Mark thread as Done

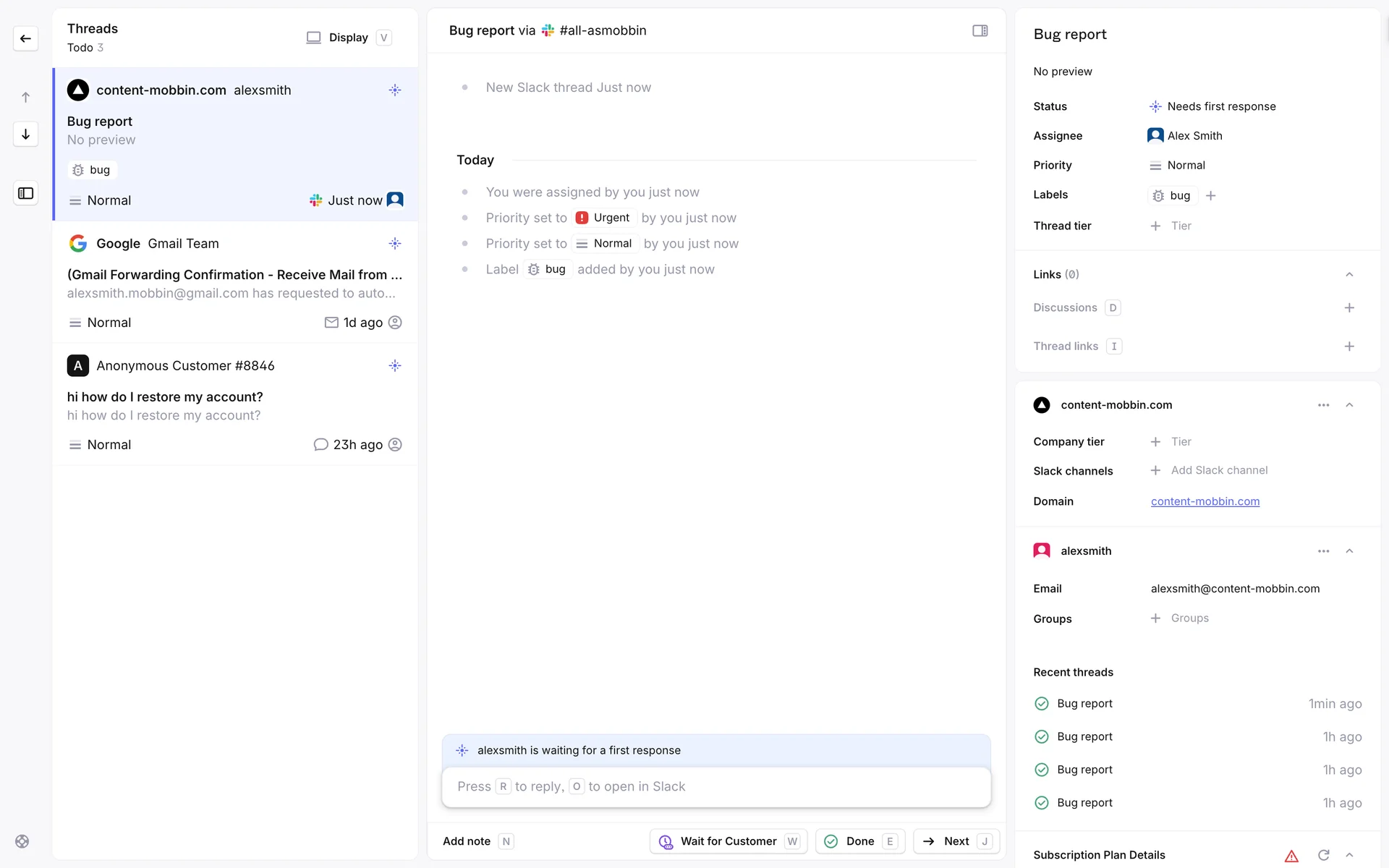pyautogui.click(x=859, y=841)
